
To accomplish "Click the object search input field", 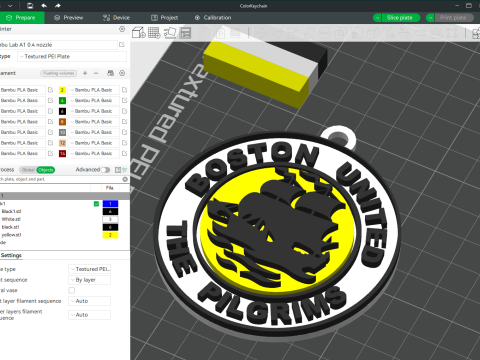I will (x=60, y=179).
